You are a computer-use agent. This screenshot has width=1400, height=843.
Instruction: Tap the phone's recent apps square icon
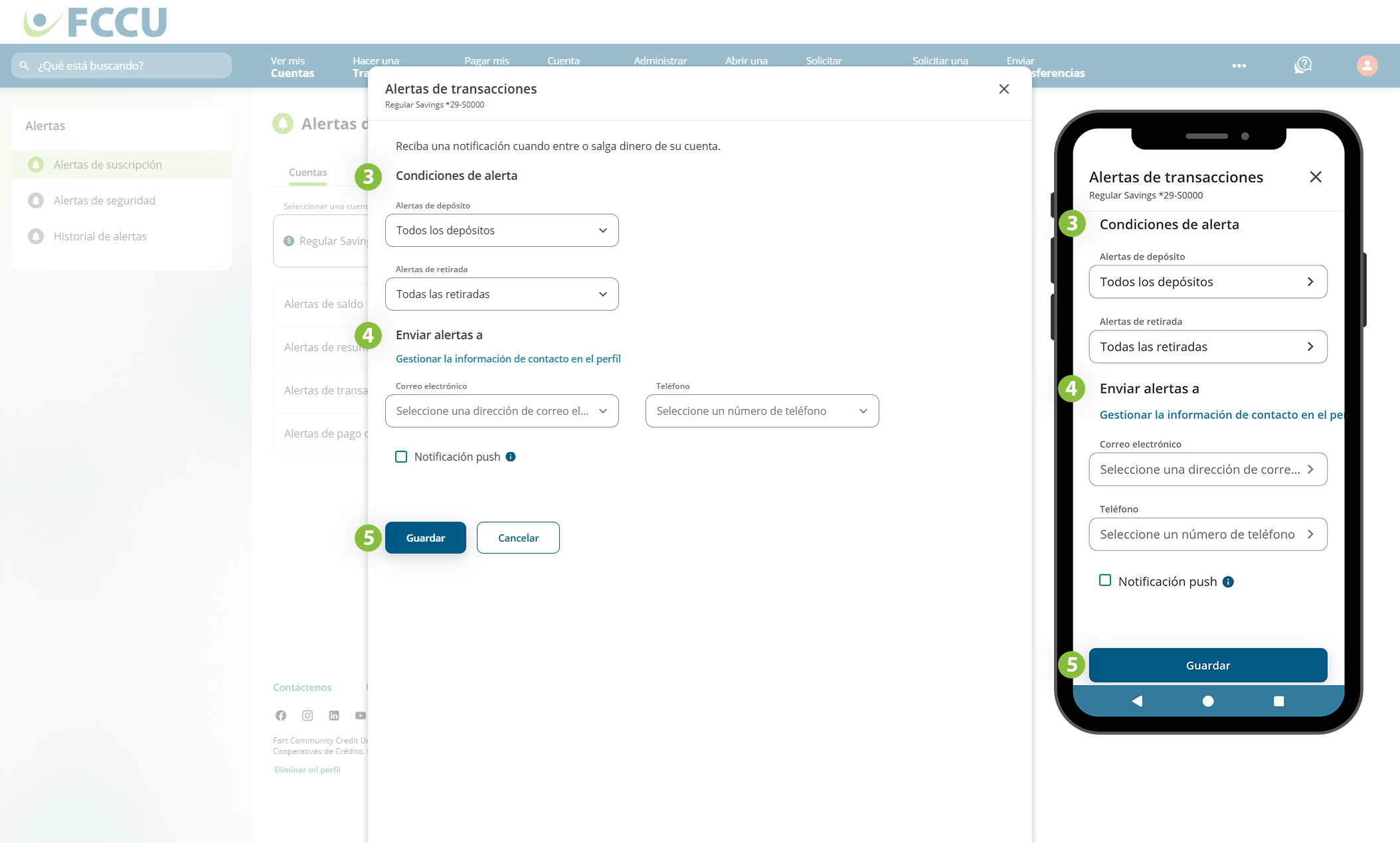(x=1278, y=701)
